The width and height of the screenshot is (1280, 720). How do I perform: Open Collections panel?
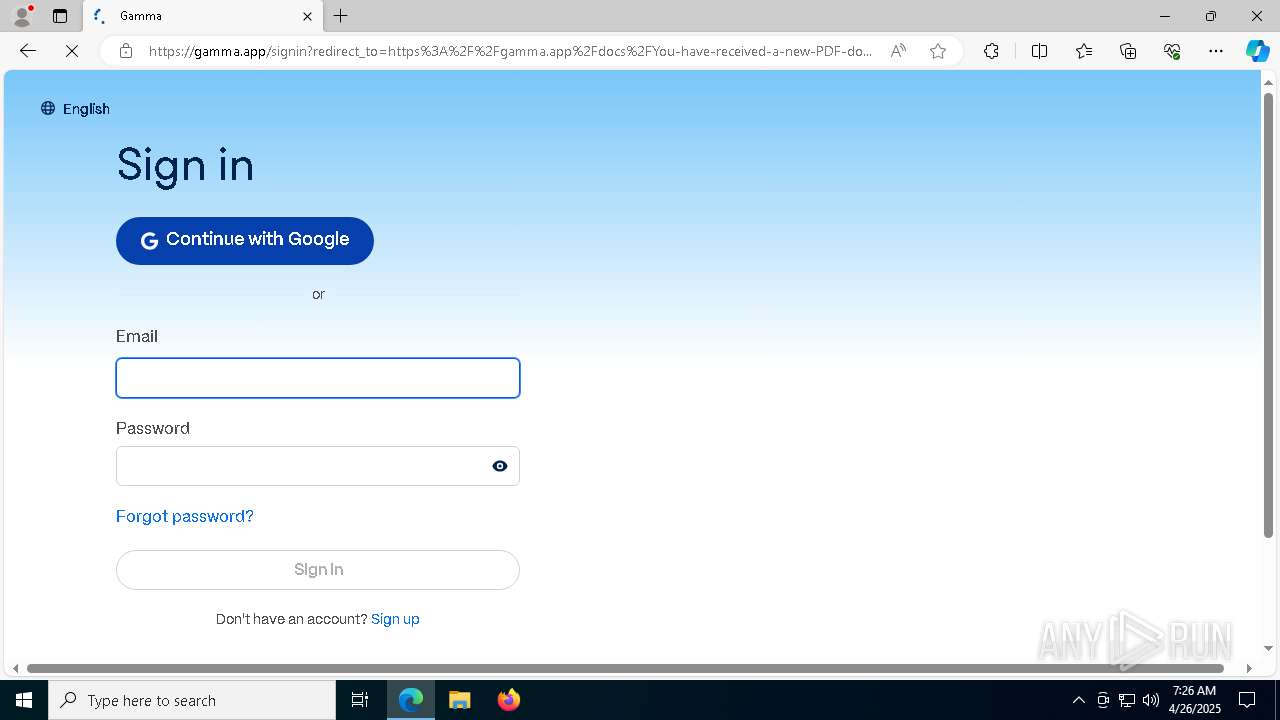tap(1128, 51)
